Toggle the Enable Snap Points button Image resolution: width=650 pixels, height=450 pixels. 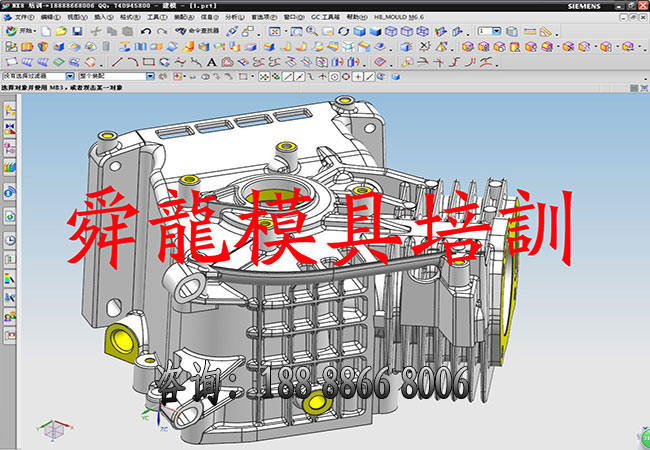264,77
